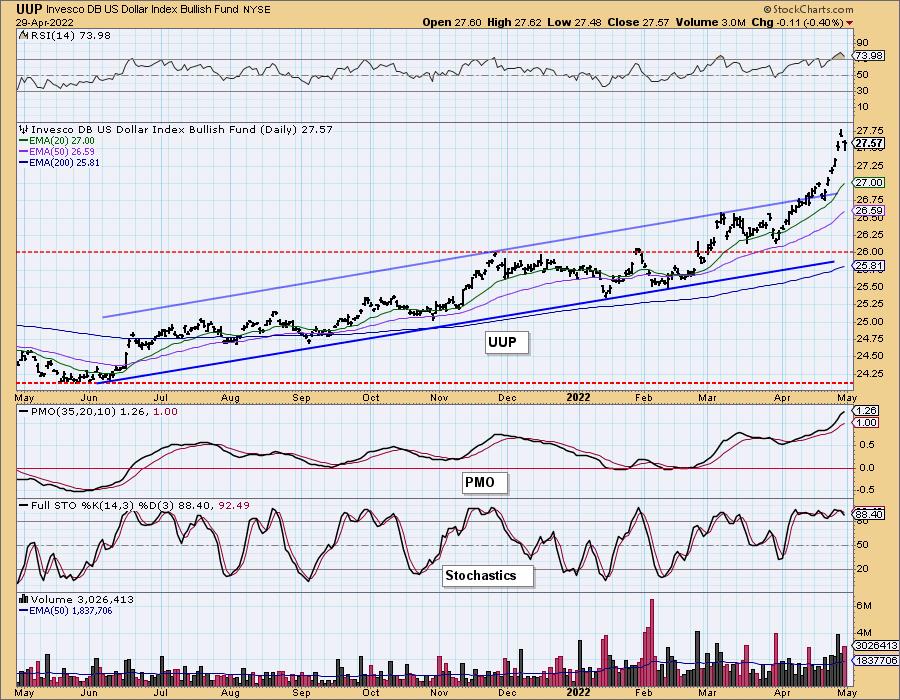Click the 27.57 last price tag
Screen dimensions: 900x700
click(869, 143)
